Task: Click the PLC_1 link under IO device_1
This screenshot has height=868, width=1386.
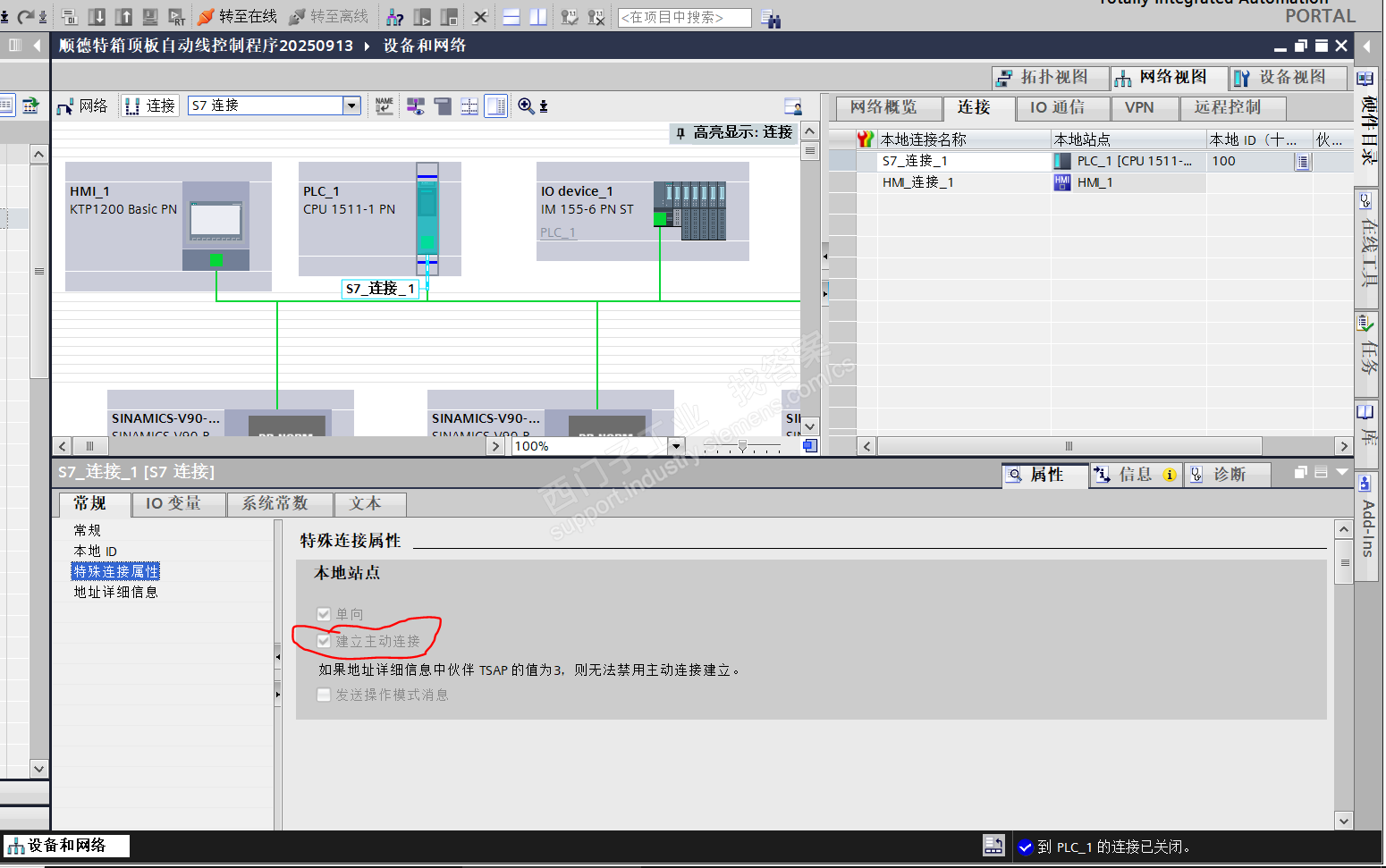Action: click(558, 232)
